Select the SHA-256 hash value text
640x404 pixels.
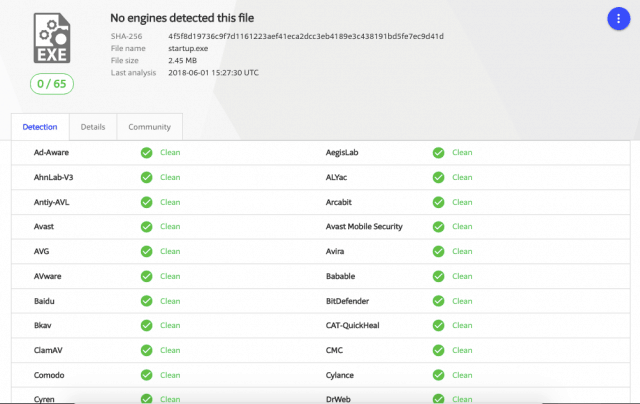point(306,36)
